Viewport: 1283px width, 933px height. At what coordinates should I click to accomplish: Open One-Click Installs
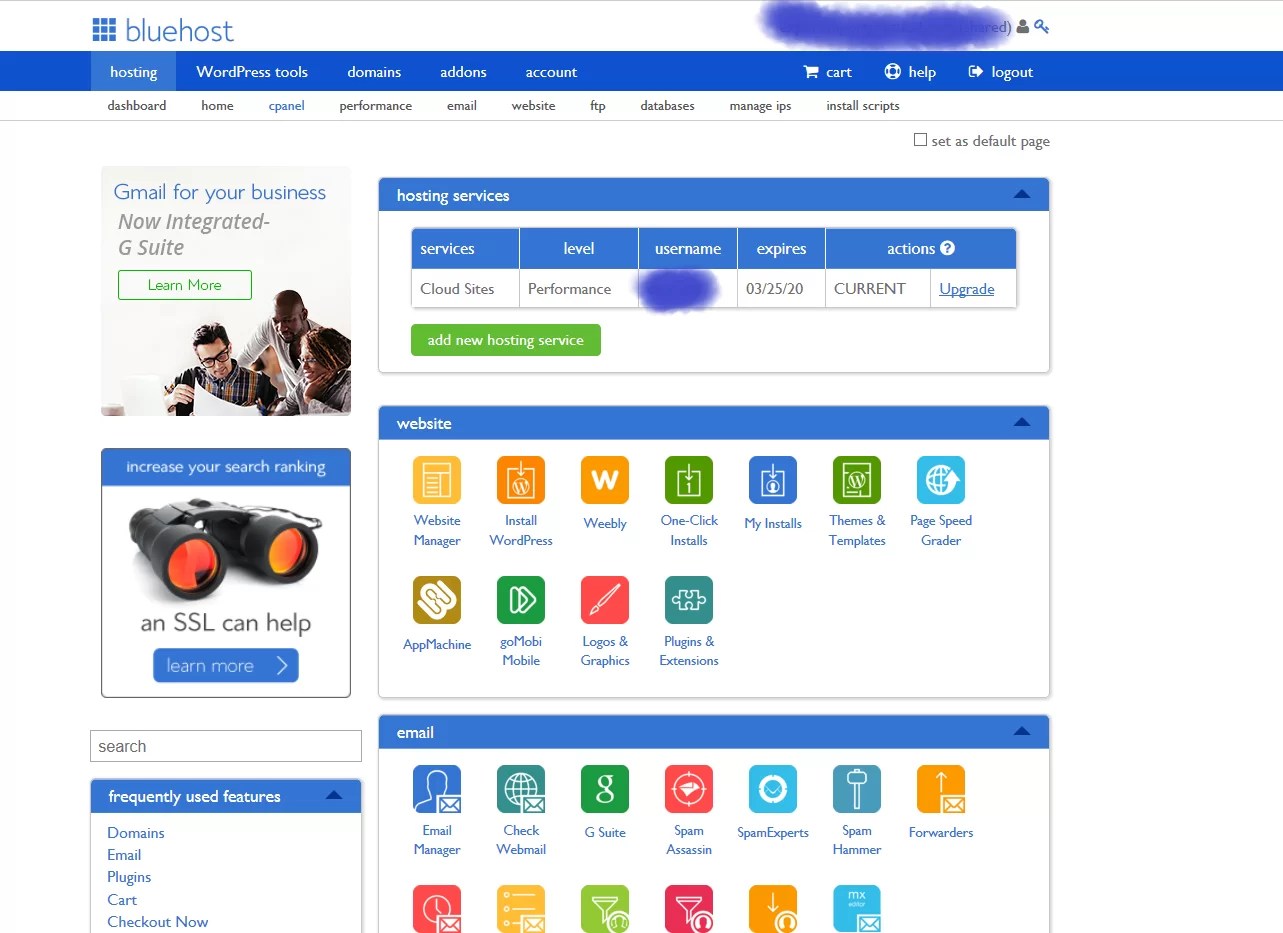click(689, 480)
